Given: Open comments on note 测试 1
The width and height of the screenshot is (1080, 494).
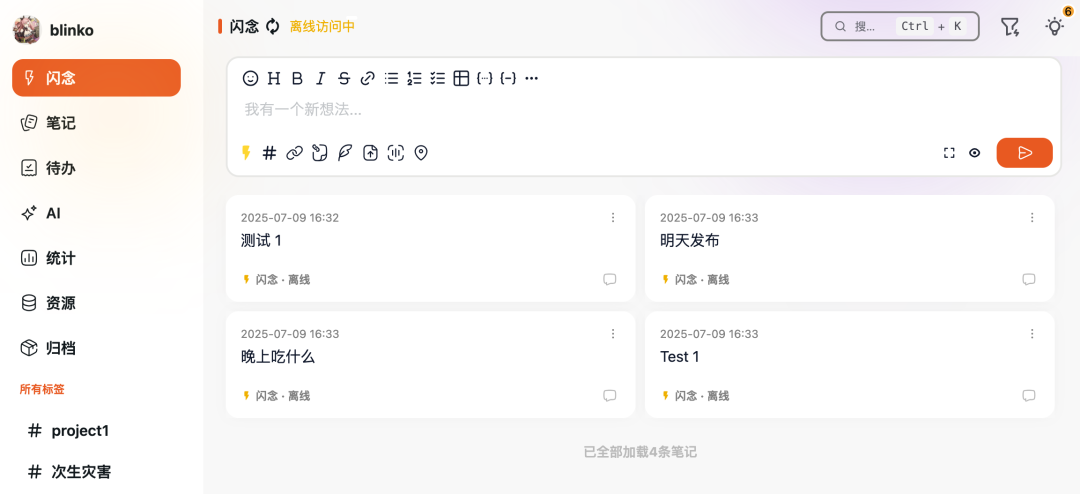Looking at the screenshot, I should point(610,280).
